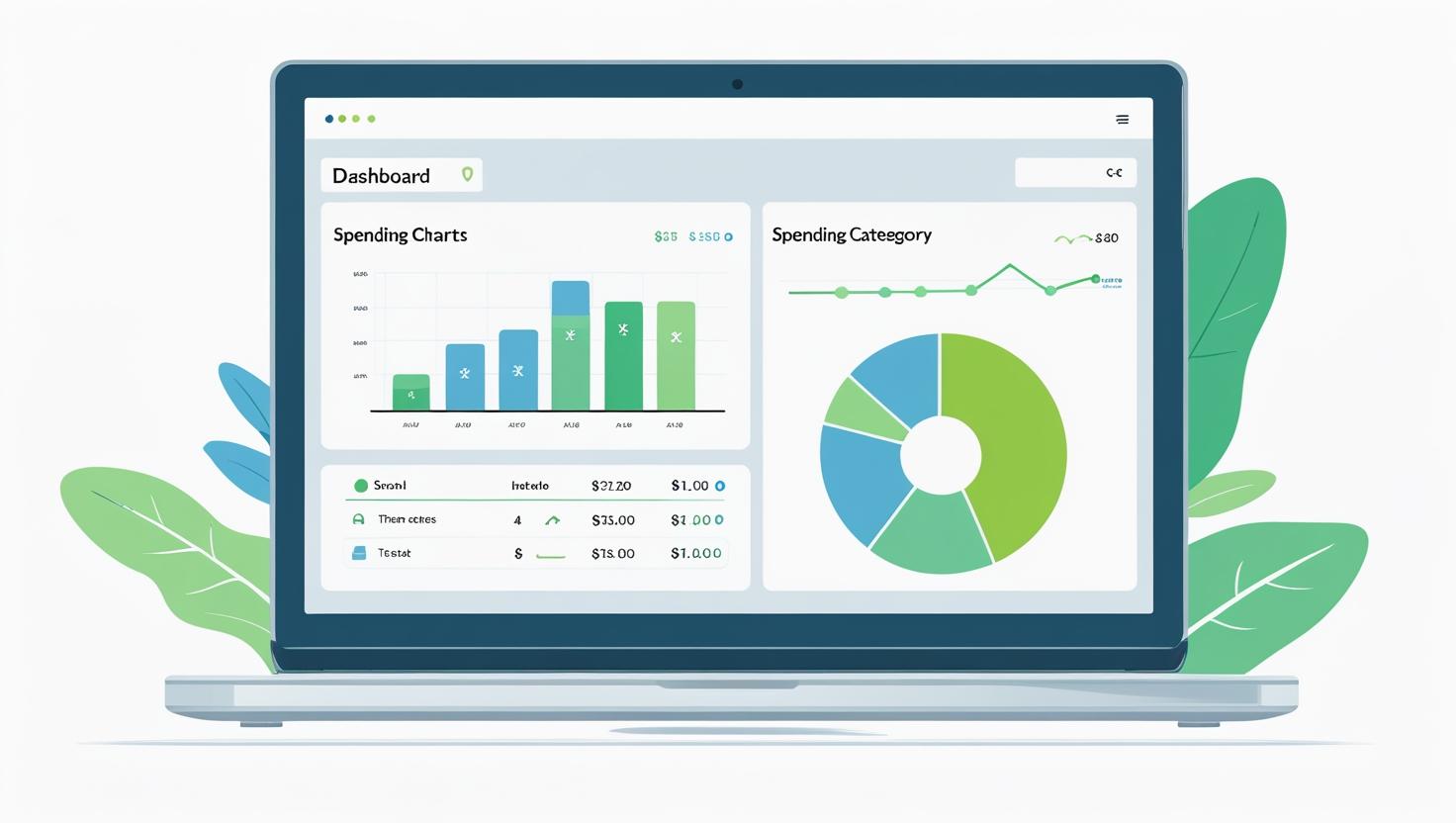Screen dimensions: 1456x823
Task: Open the hamburger menu icon
Action: point(1122,120)
